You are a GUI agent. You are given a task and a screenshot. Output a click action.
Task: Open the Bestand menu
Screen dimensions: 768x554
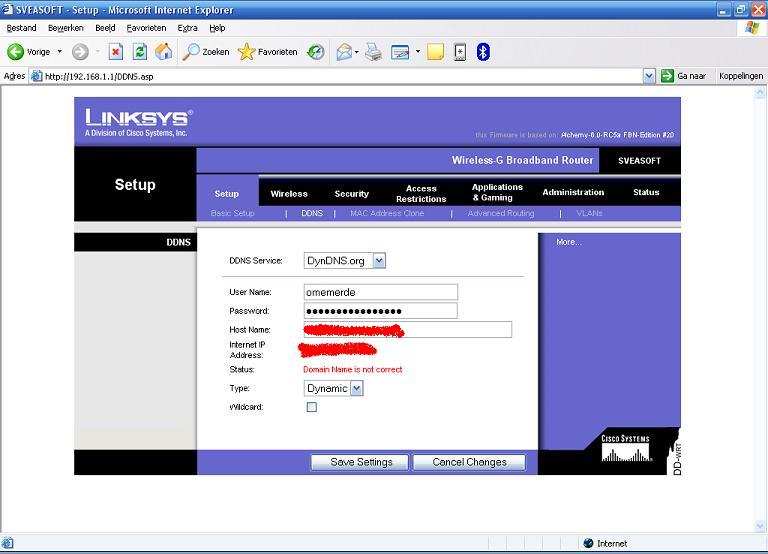pos(21,28)
